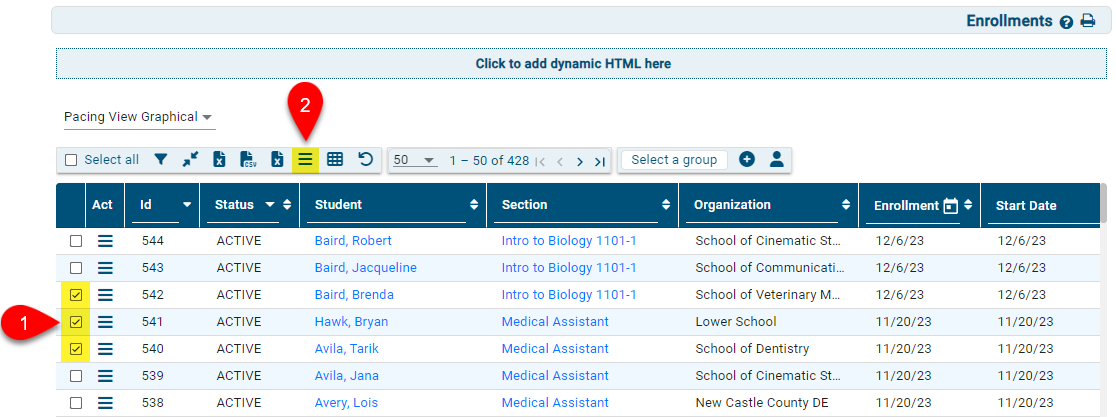The height and width of the screenshot is (417, 1116).
Task: Open the Pacing View Graphical dropdown
Action: [x=139, y=117]
